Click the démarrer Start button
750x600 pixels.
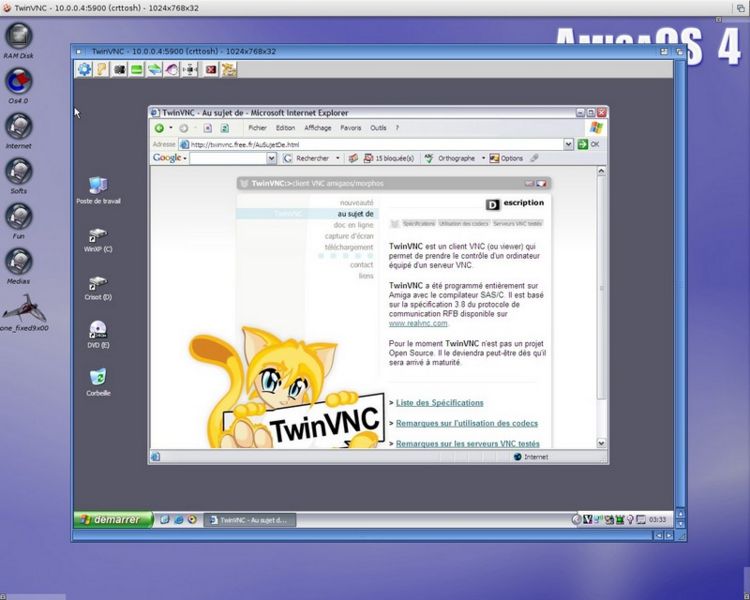[x=113, y=519]
